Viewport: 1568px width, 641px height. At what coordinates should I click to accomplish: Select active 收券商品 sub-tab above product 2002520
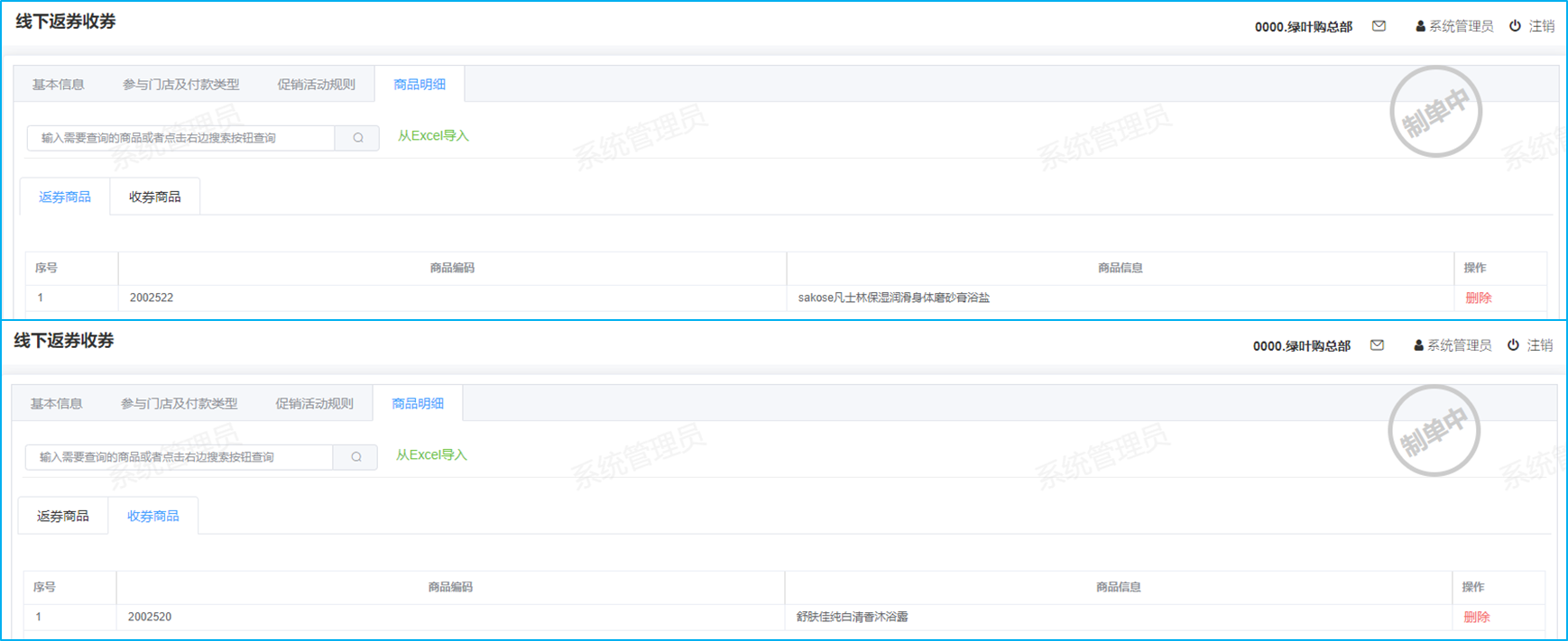(153, 516)
